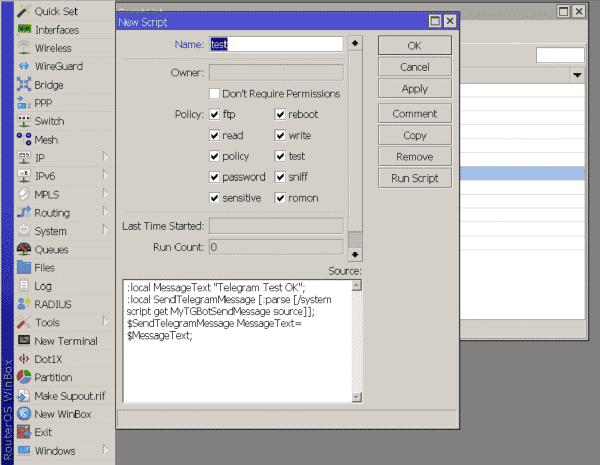Select the Mesh icon
The height and width of the screenshot is (465, 600).
(x=24, y=139)
